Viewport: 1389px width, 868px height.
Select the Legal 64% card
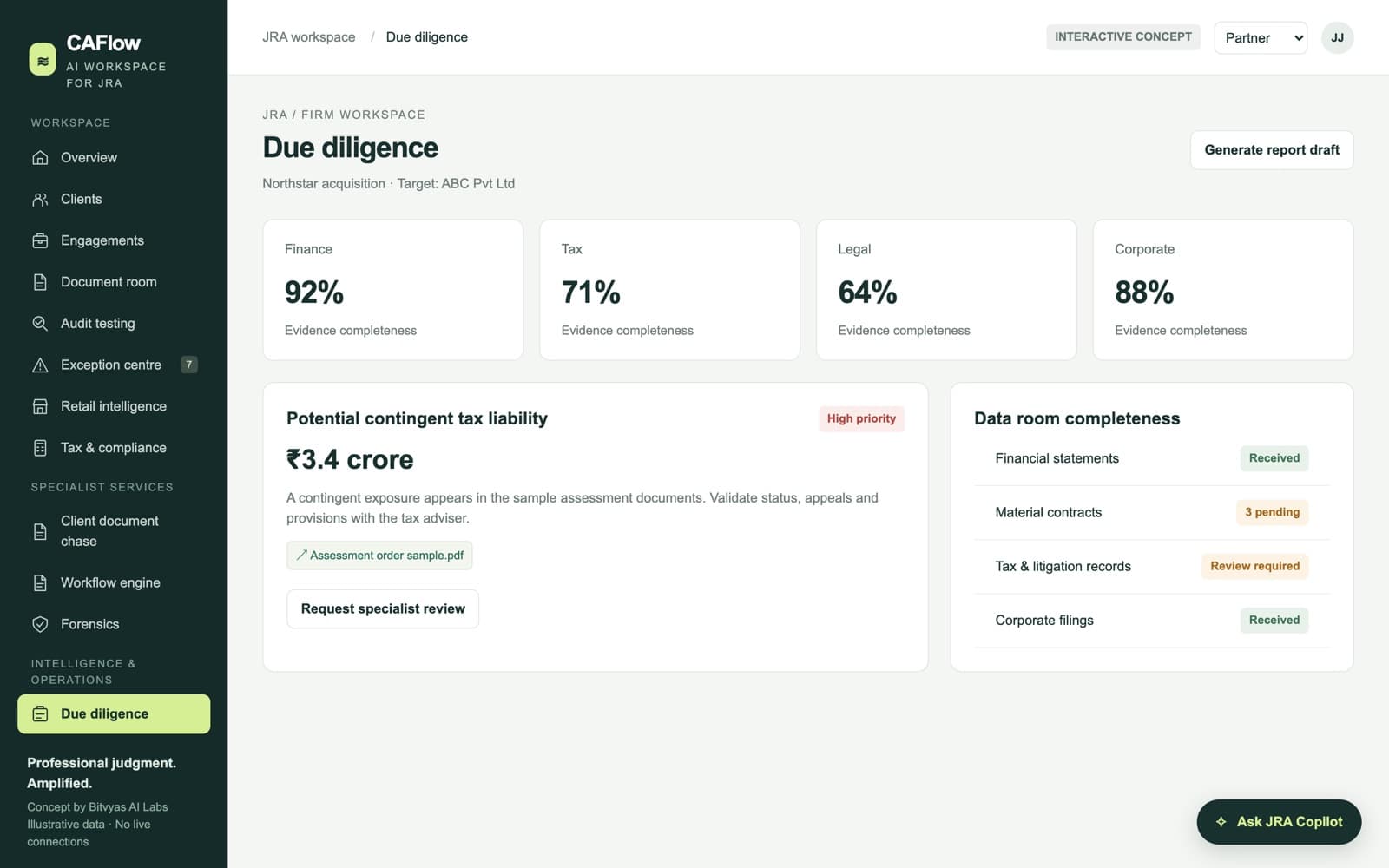[946, 290]
